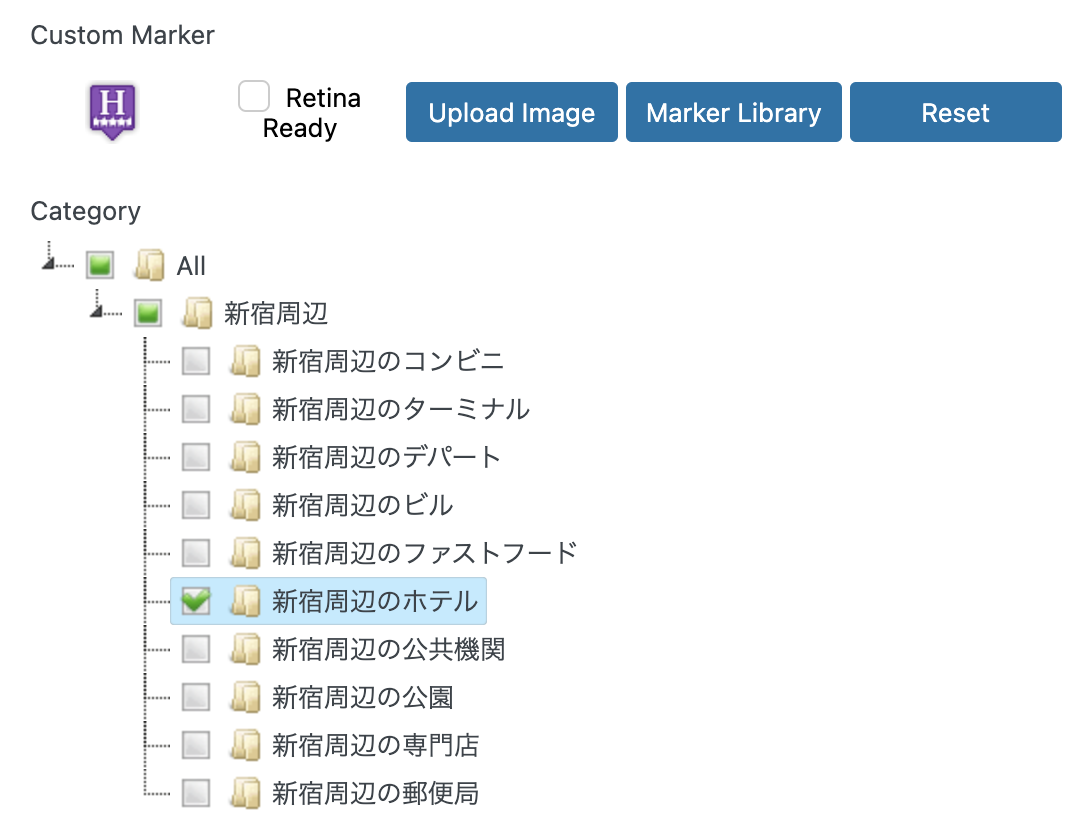Click the folder icon beside All
The height and width of the screenshot is (840, 1080).
tap(149, 265)
